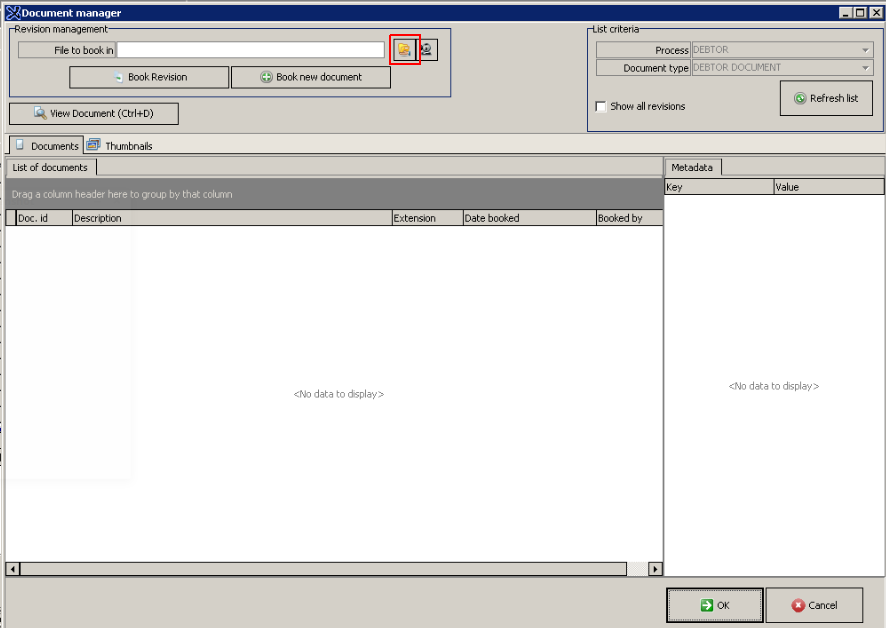Confirm with the OK button
This screenshot has width=886, height=628.
pos(715,605)
